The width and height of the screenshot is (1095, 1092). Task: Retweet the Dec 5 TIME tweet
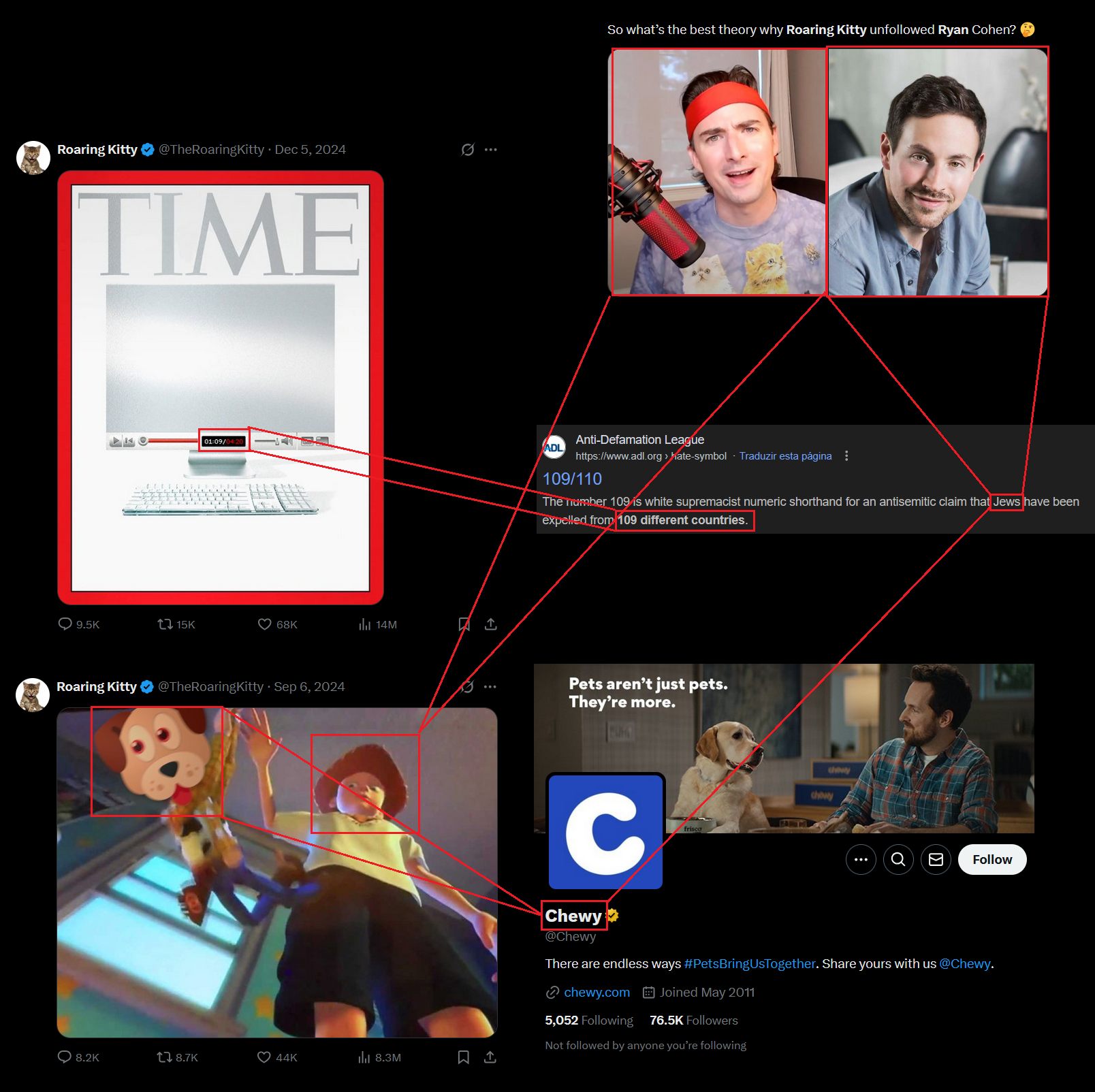165,624
